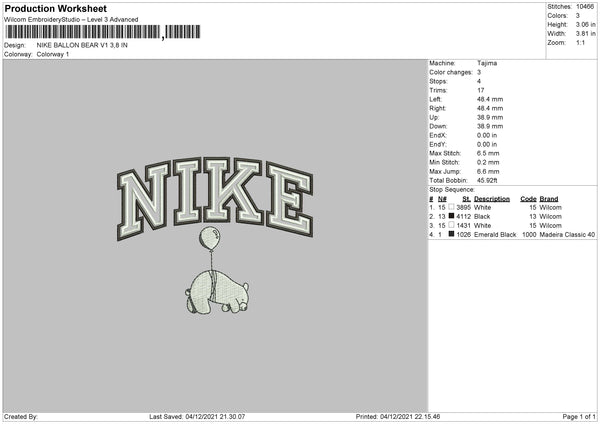Screen dimensions: 600x424
Task: Click the white color swatch in row 1
Action: (x=452, y=207)
